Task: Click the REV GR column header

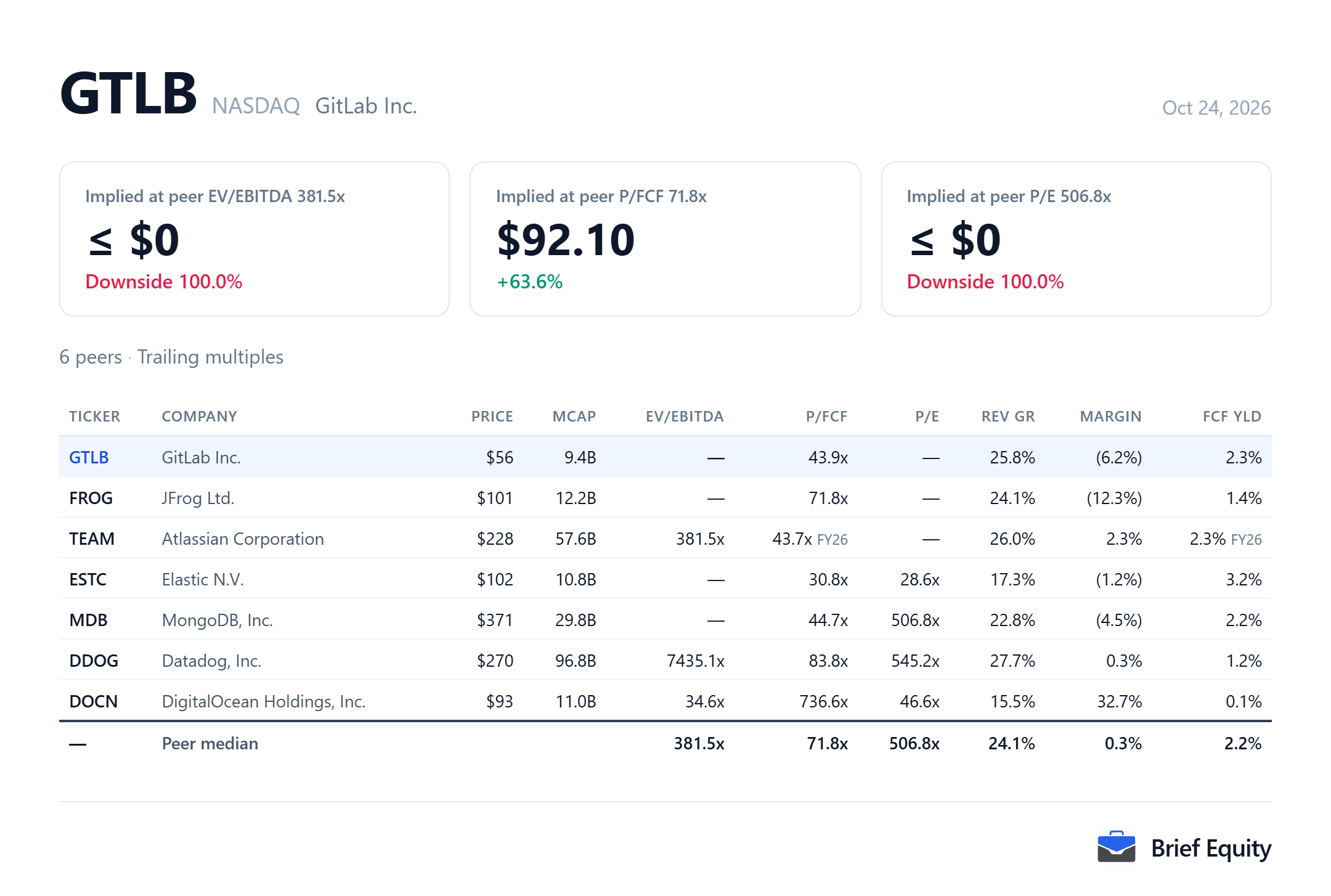Action: tap(1008, 417)
